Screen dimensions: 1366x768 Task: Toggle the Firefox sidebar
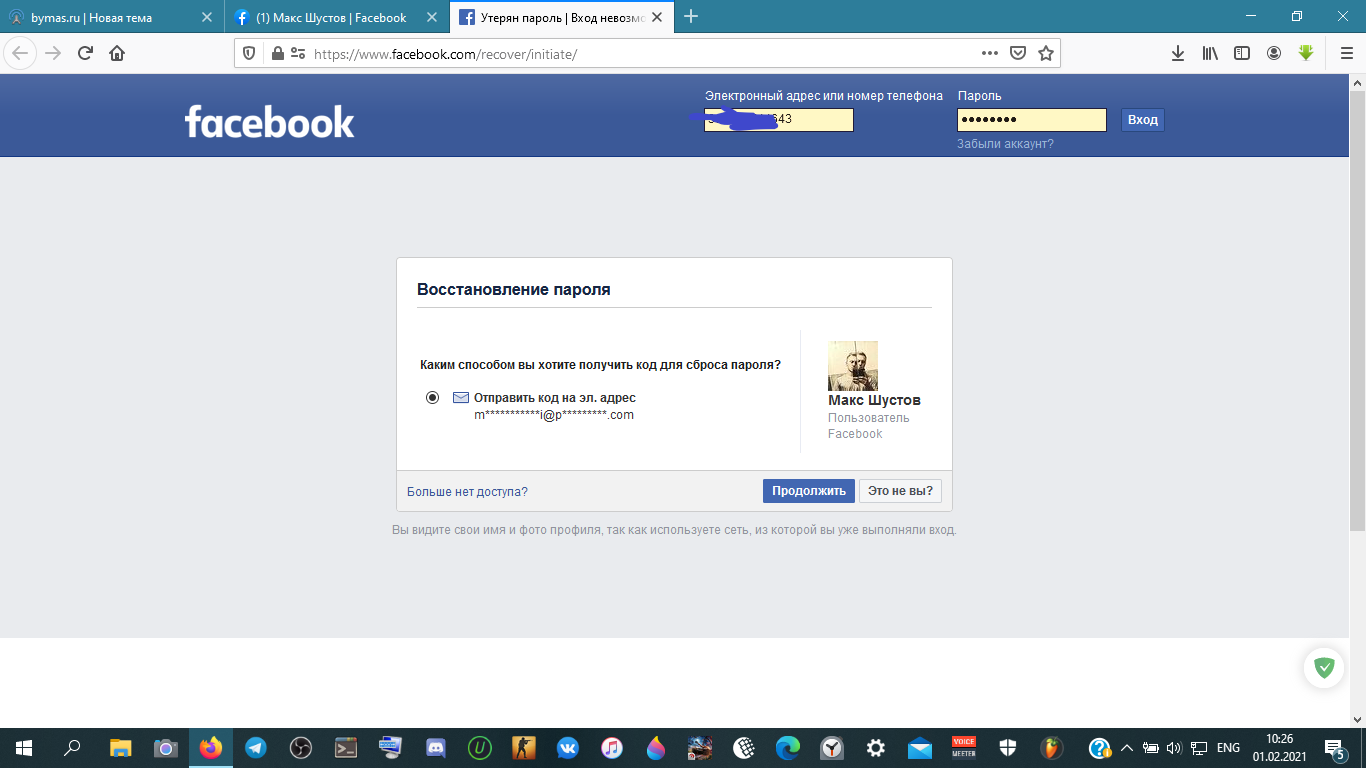pos(1242,53)
